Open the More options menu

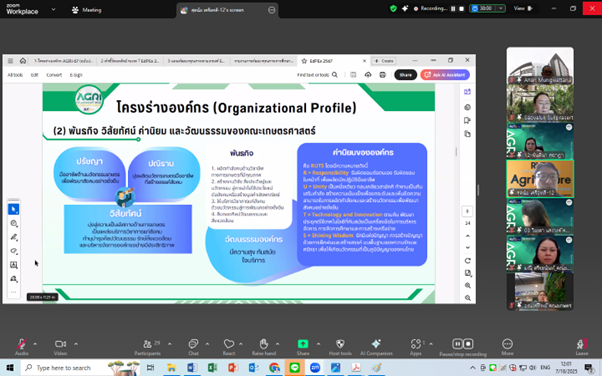click(x=507, y=346)
